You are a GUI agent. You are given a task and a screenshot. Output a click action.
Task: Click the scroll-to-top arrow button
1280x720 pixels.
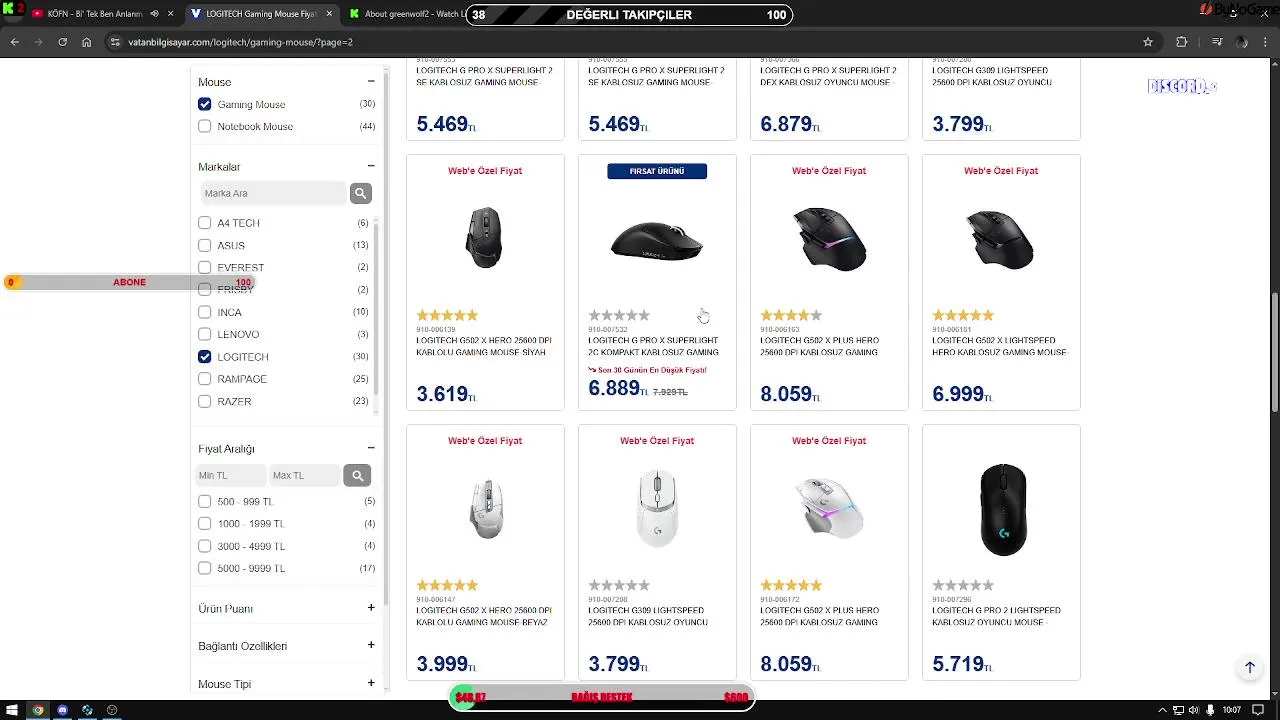(x=1249, y=667)
